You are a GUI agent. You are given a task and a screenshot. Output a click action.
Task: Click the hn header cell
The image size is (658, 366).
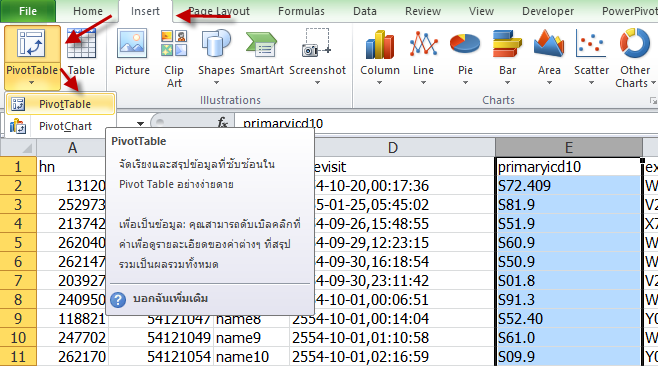pyautogui.click(x=72, y=167)
